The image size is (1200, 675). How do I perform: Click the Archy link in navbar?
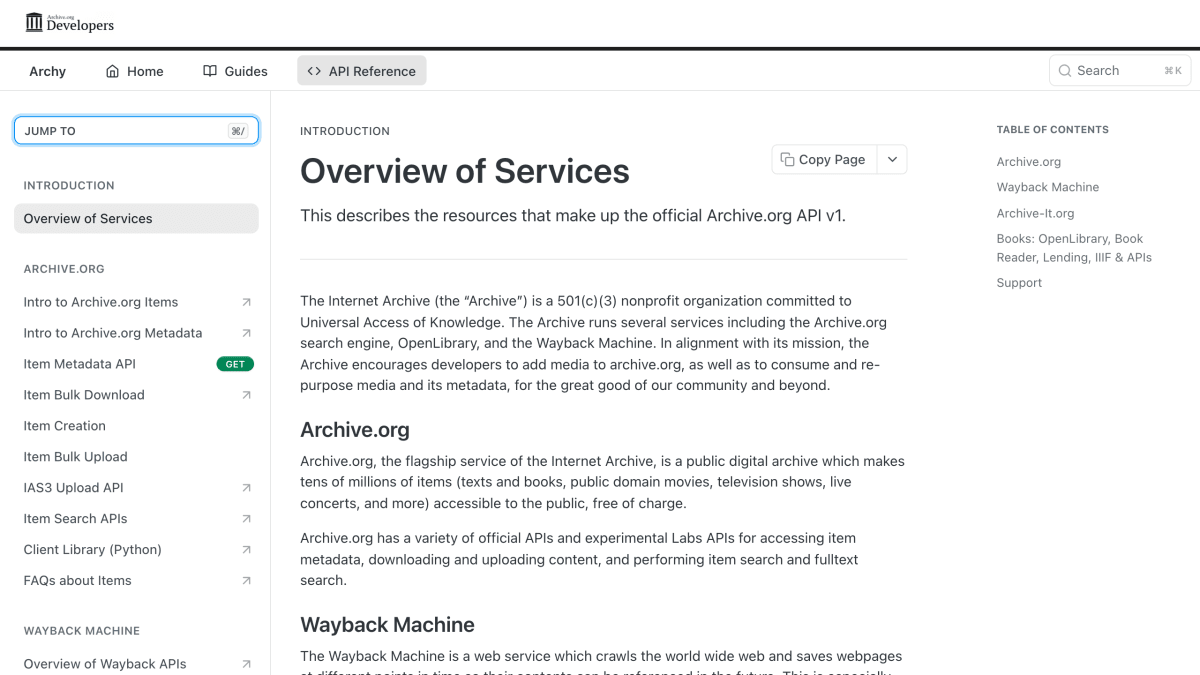point(47,71)
